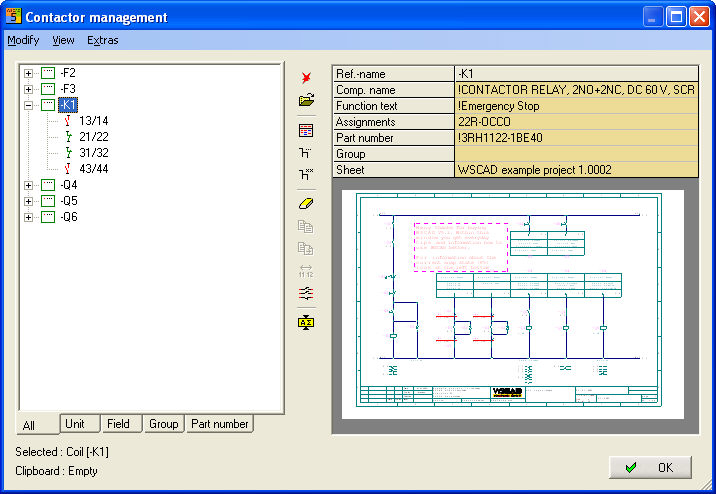Click the 11 12 swap arrows icon
The image size is (716, 494).
click(x=306, y=271)
